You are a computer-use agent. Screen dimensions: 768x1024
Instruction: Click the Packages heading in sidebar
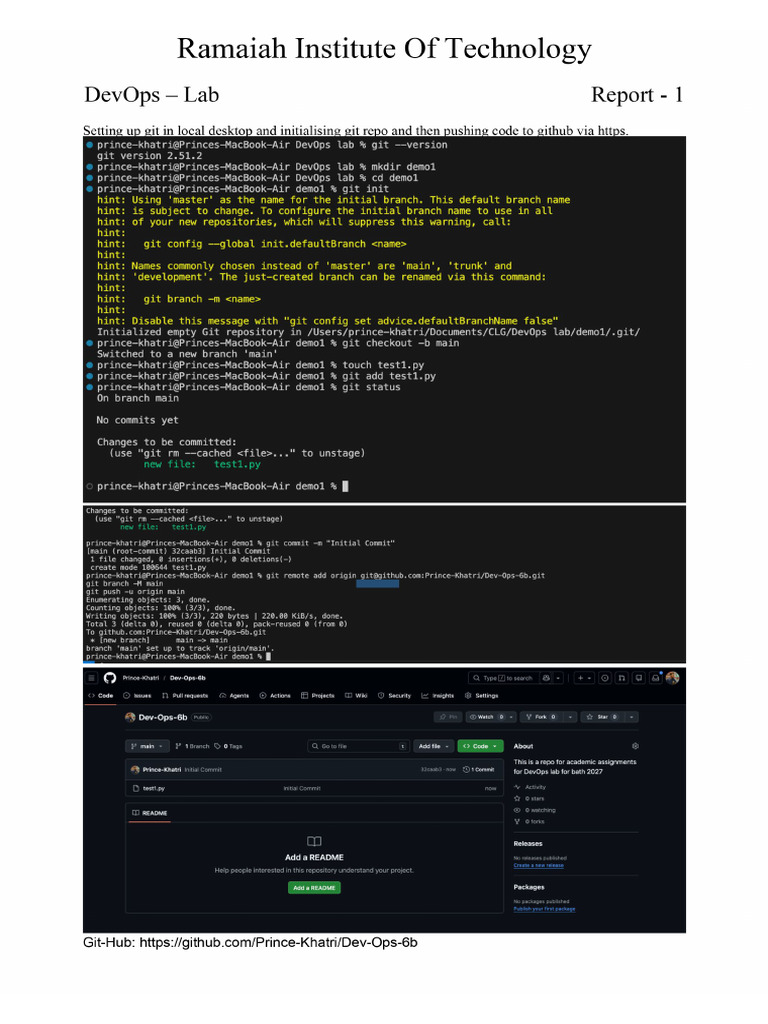coord(529,887)
